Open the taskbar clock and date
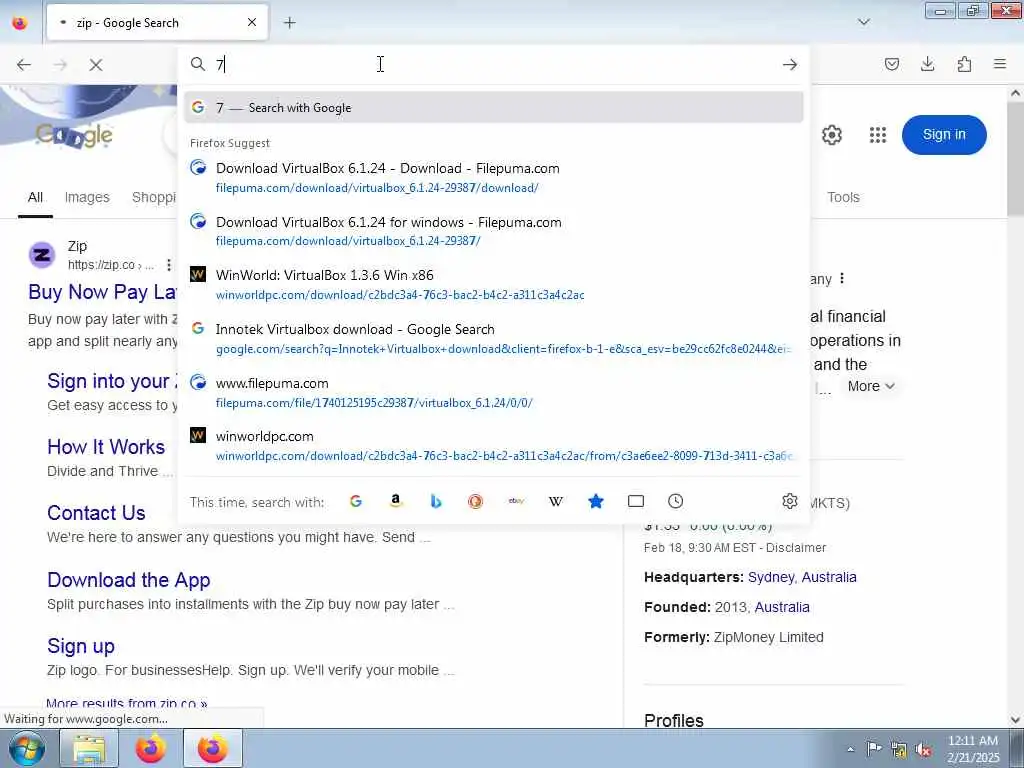Viewport: 1024px width, 768px height. 973,749
